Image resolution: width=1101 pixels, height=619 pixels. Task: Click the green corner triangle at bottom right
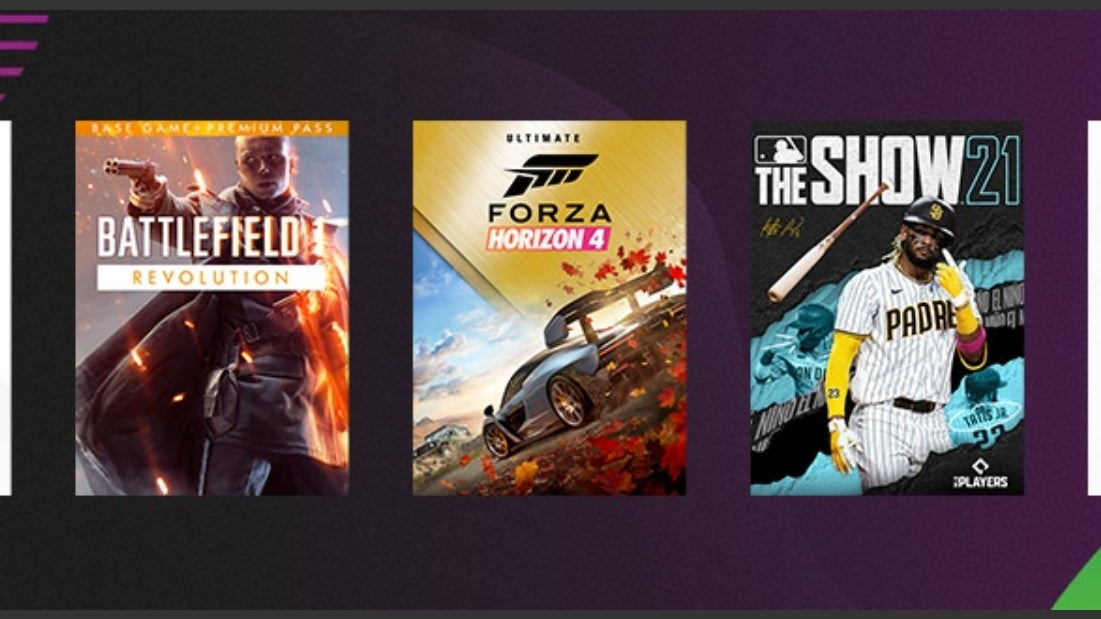click(1083, 587)
